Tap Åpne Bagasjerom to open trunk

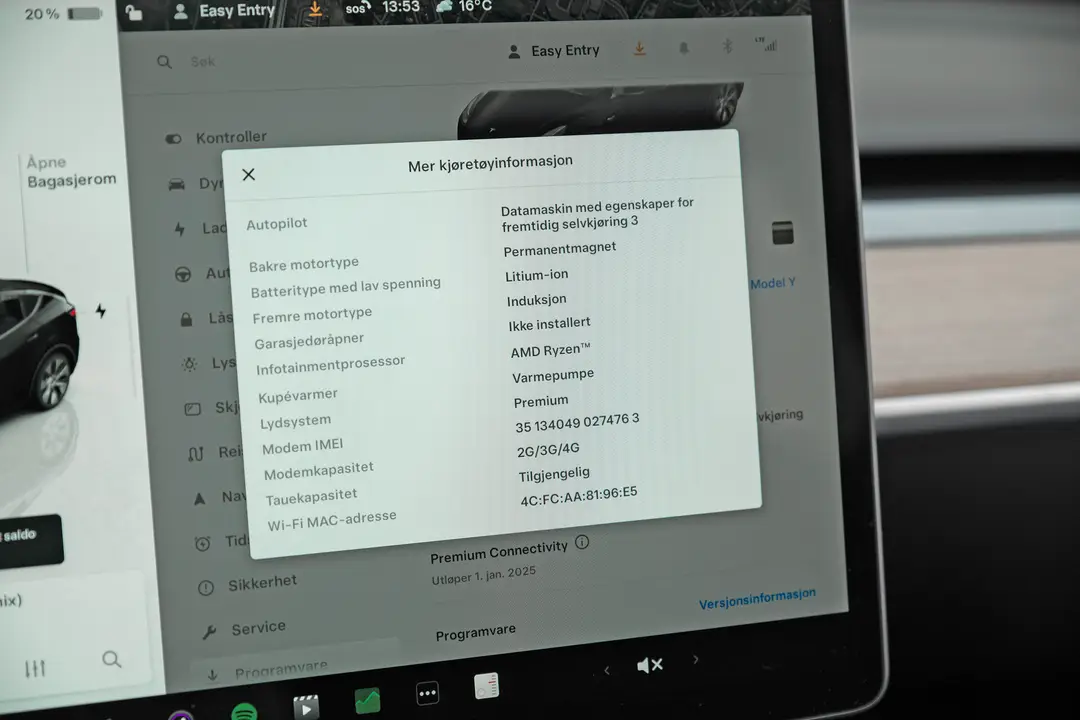[71, 171]
